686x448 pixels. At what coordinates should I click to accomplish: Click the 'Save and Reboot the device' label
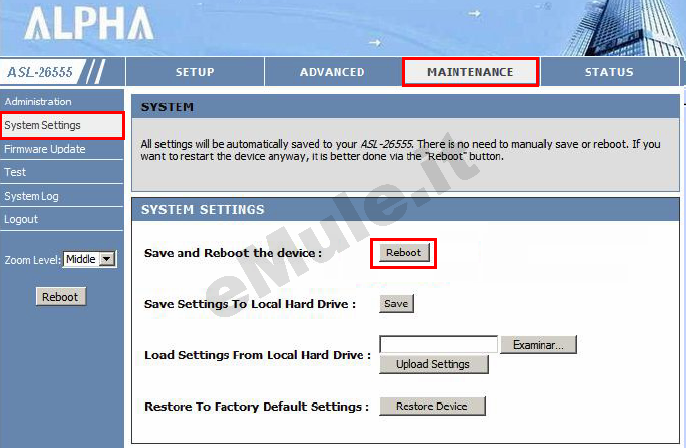point(233,253)
